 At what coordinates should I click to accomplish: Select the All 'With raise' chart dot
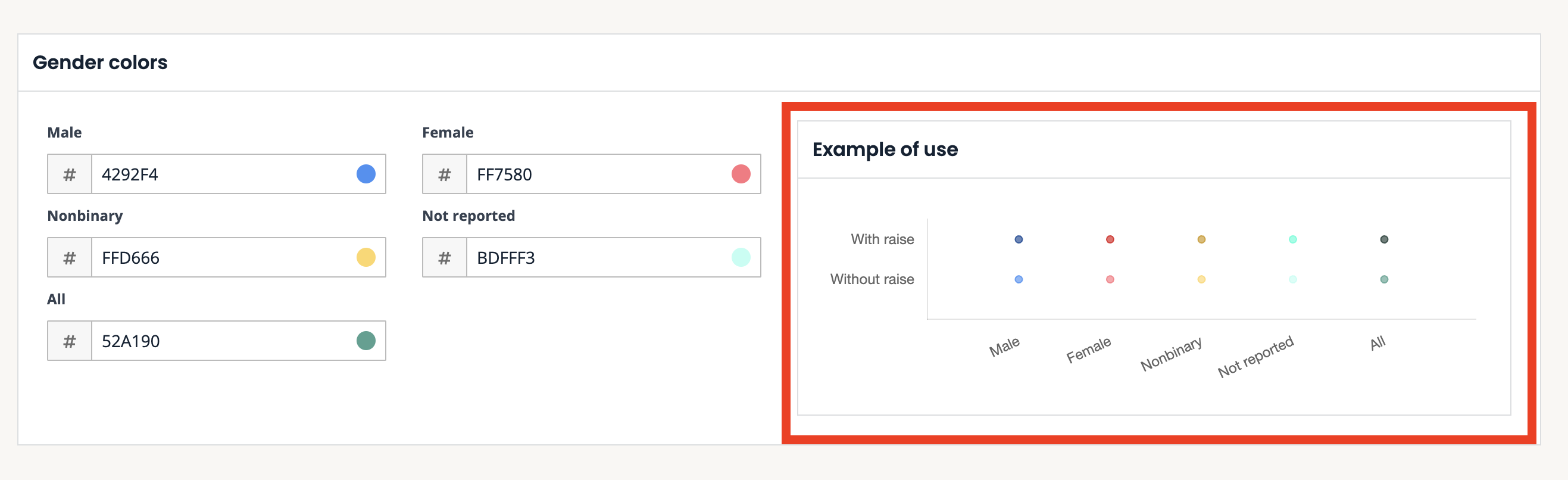coord(1383,239)
